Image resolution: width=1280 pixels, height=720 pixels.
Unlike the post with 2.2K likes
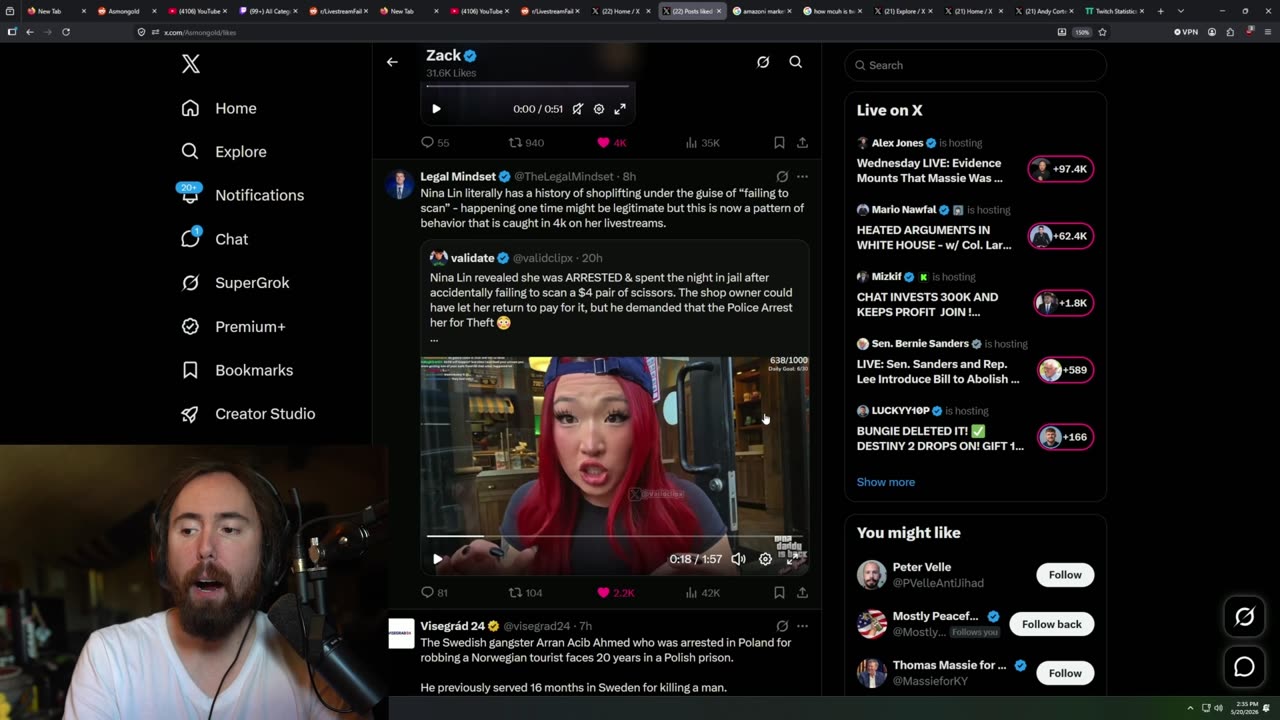pyautogui.click(x=615, y=593)
